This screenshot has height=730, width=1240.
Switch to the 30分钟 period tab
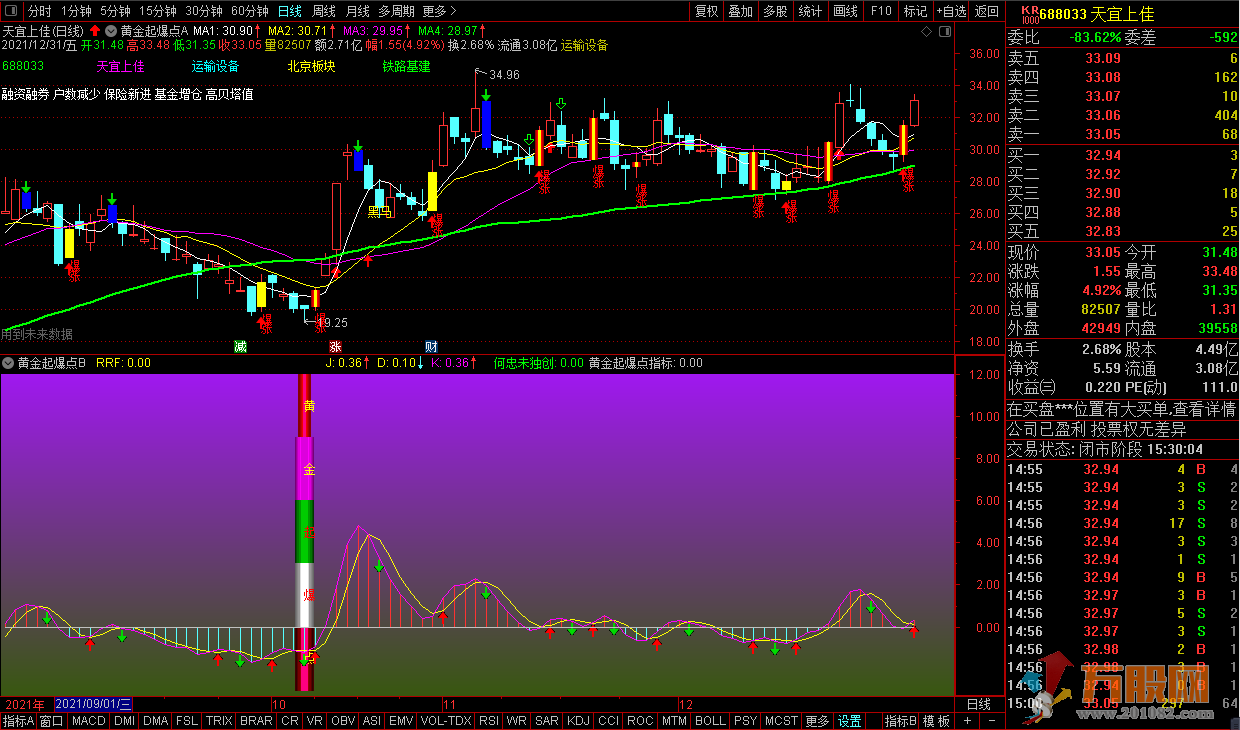tap(204, 11)
